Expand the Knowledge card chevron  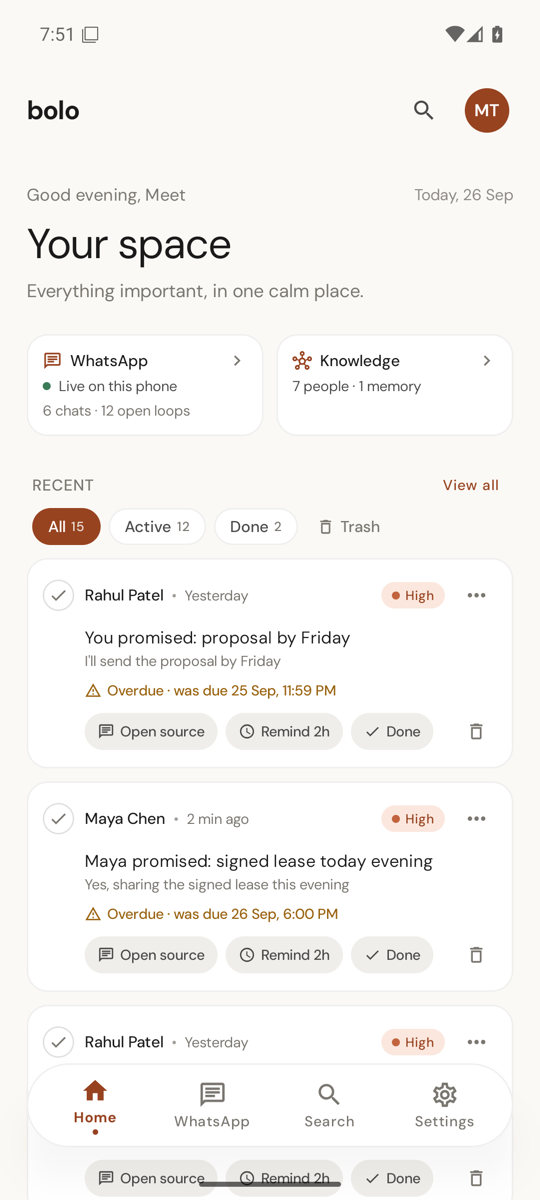[x=487, y=361]
